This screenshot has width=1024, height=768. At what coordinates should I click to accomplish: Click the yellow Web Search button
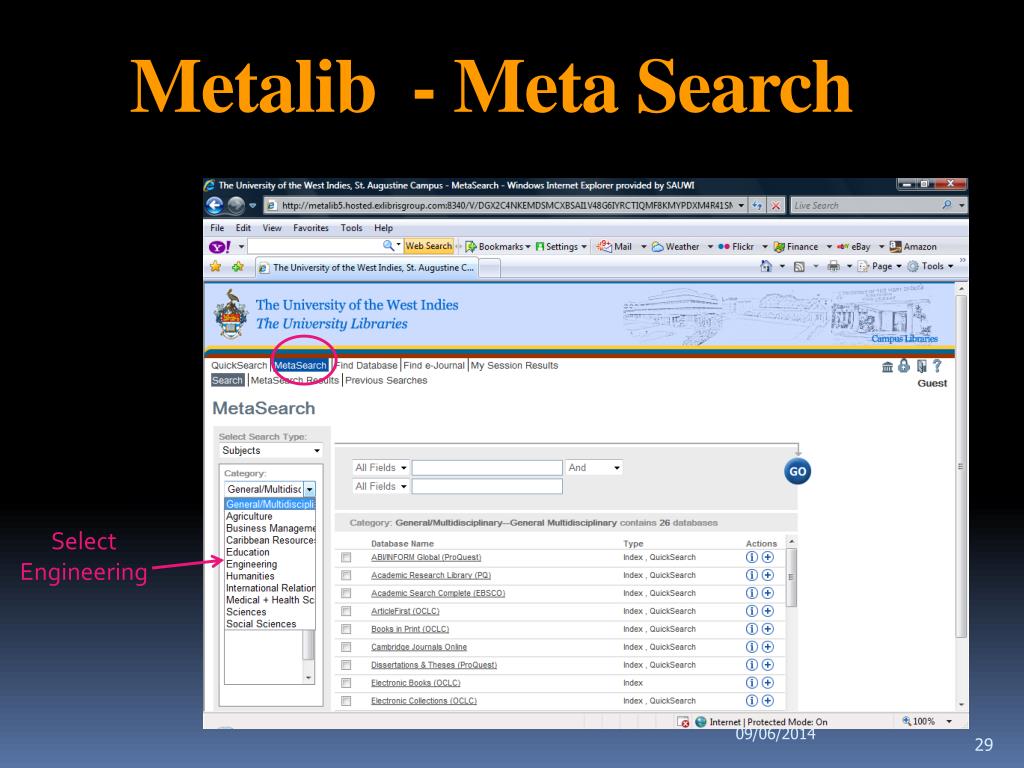coord(428,246)
